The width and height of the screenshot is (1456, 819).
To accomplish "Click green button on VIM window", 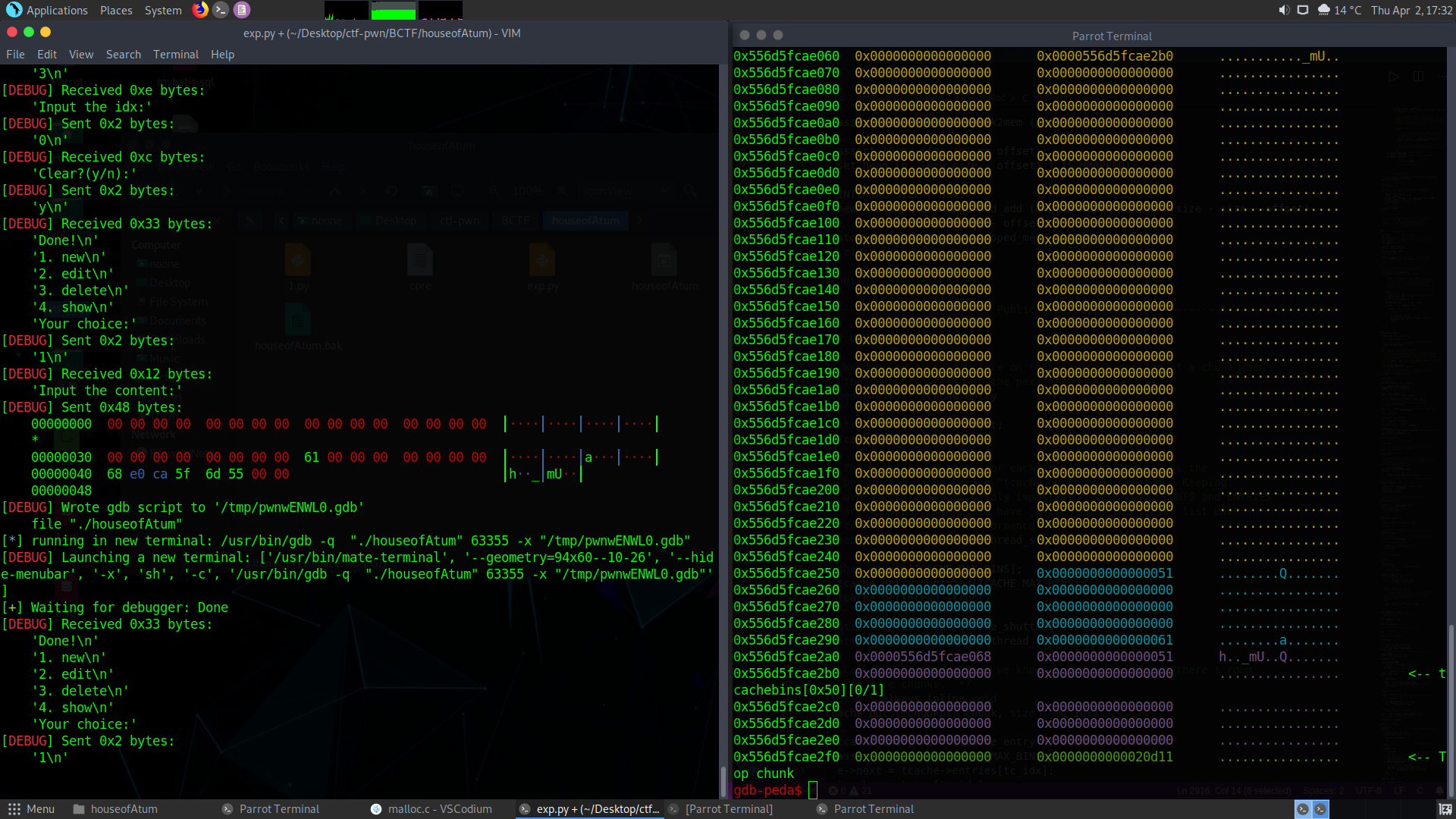I will (x=29, y=32).
